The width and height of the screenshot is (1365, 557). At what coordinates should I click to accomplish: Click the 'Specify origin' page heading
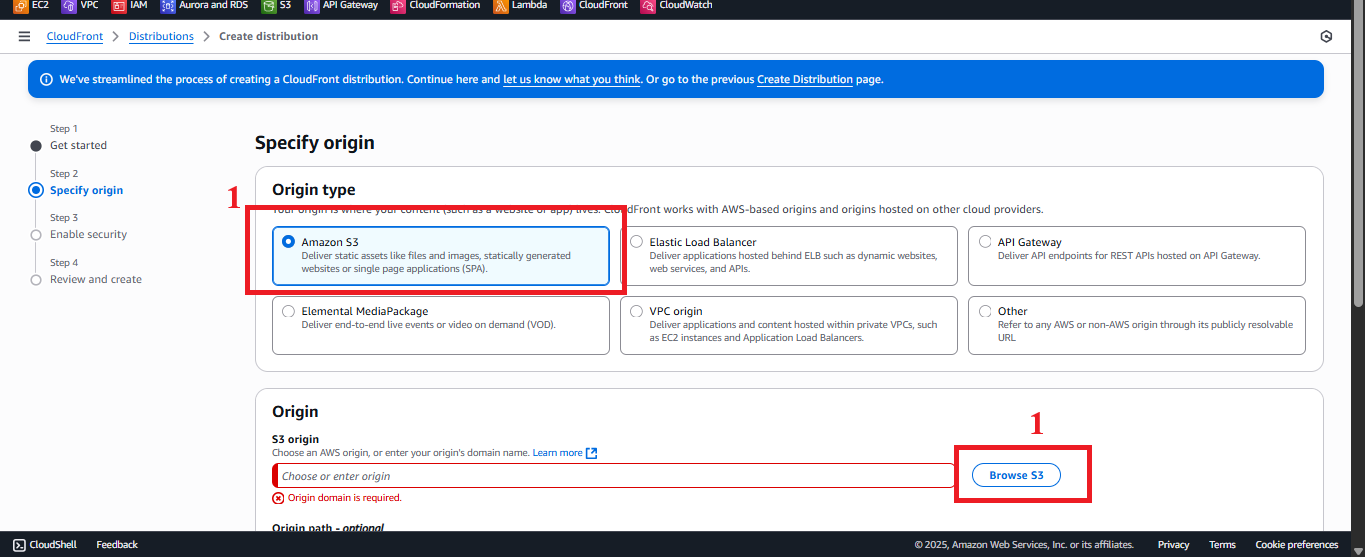[x=315, y=143]
